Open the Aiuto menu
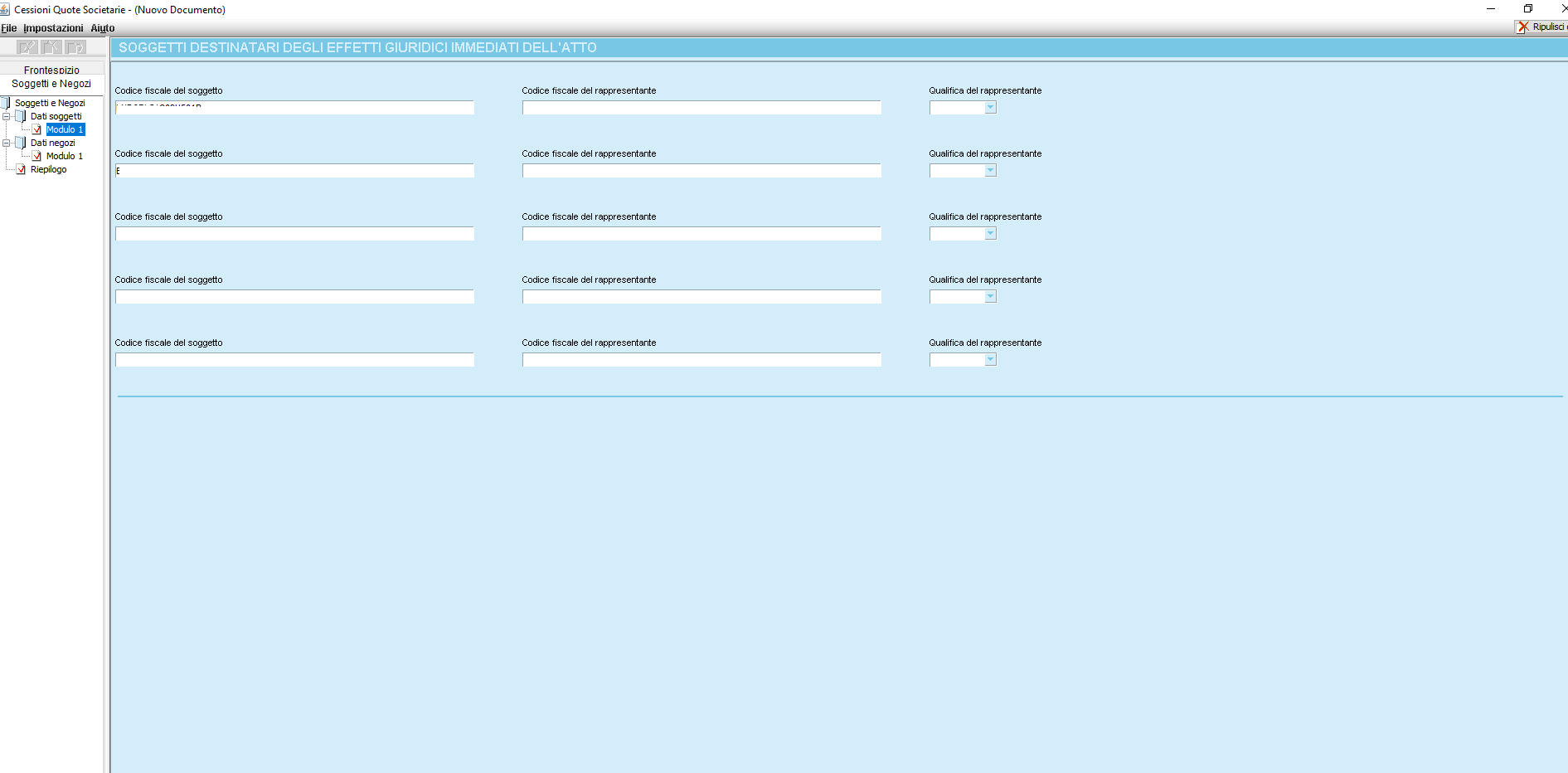 (x=103, y=28)
